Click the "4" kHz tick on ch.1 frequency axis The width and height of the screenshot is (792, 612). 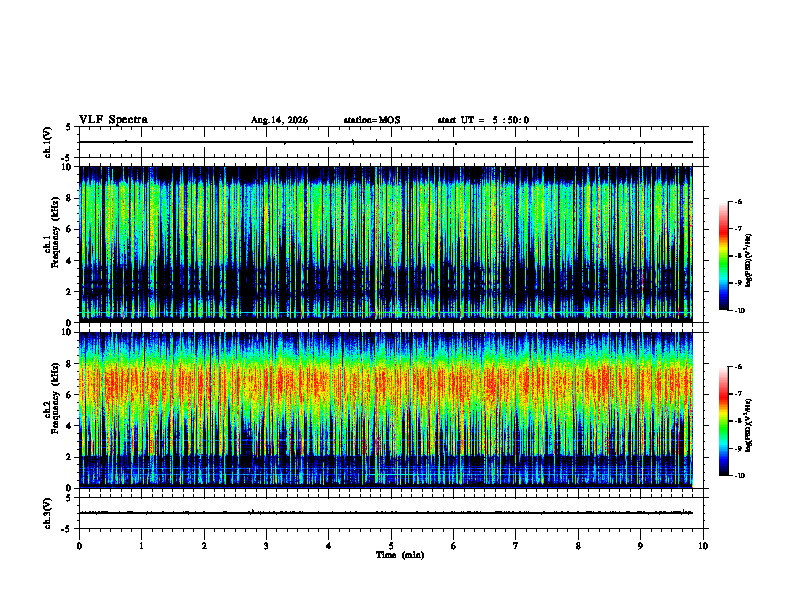[x=70, y=261]
